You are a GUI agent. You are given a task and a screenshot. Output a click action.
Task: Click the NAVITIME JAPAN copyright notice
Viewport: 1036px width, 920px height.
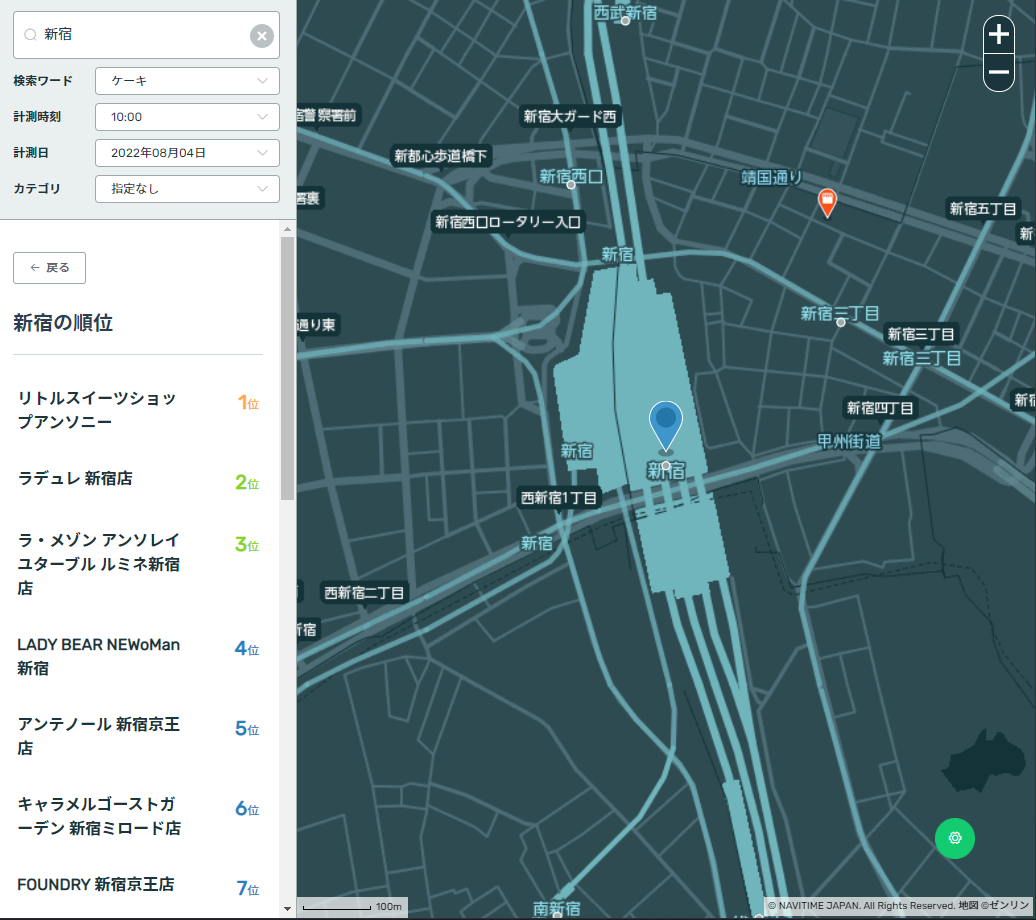click(x=899, y=905)
